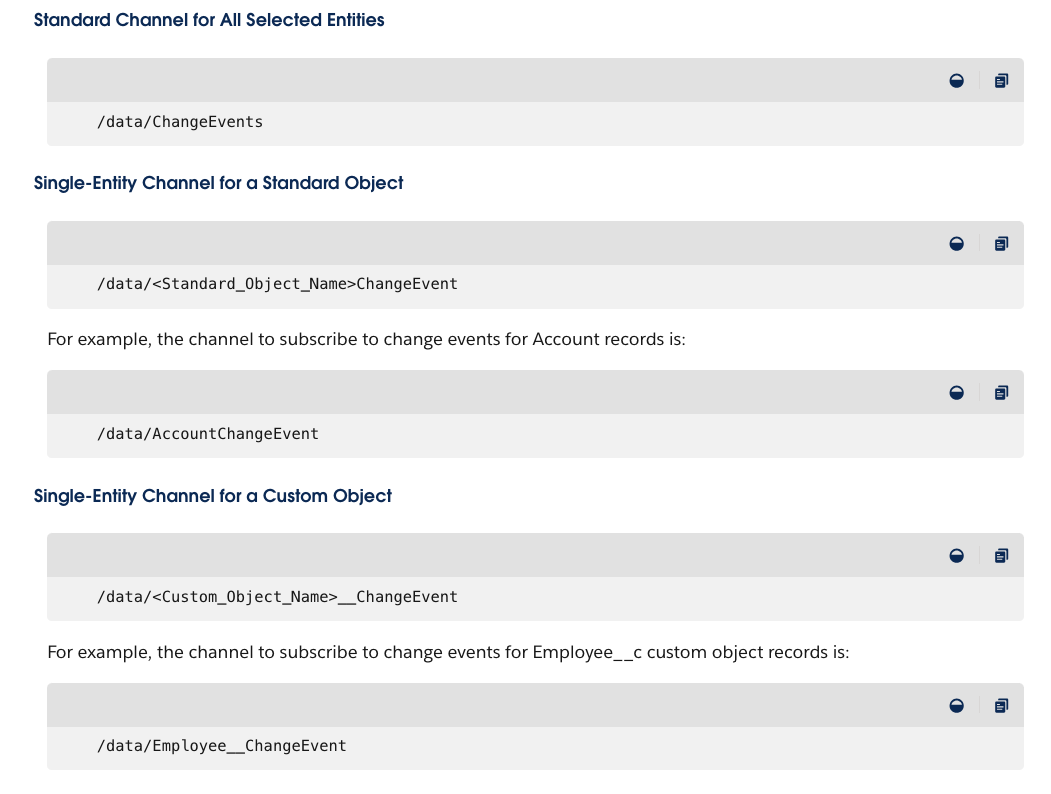Image resolution: width=1051 pixels, height=794 pixels.
Task: Select the /data/ChangeEvents code text
Action: (179, 121)
